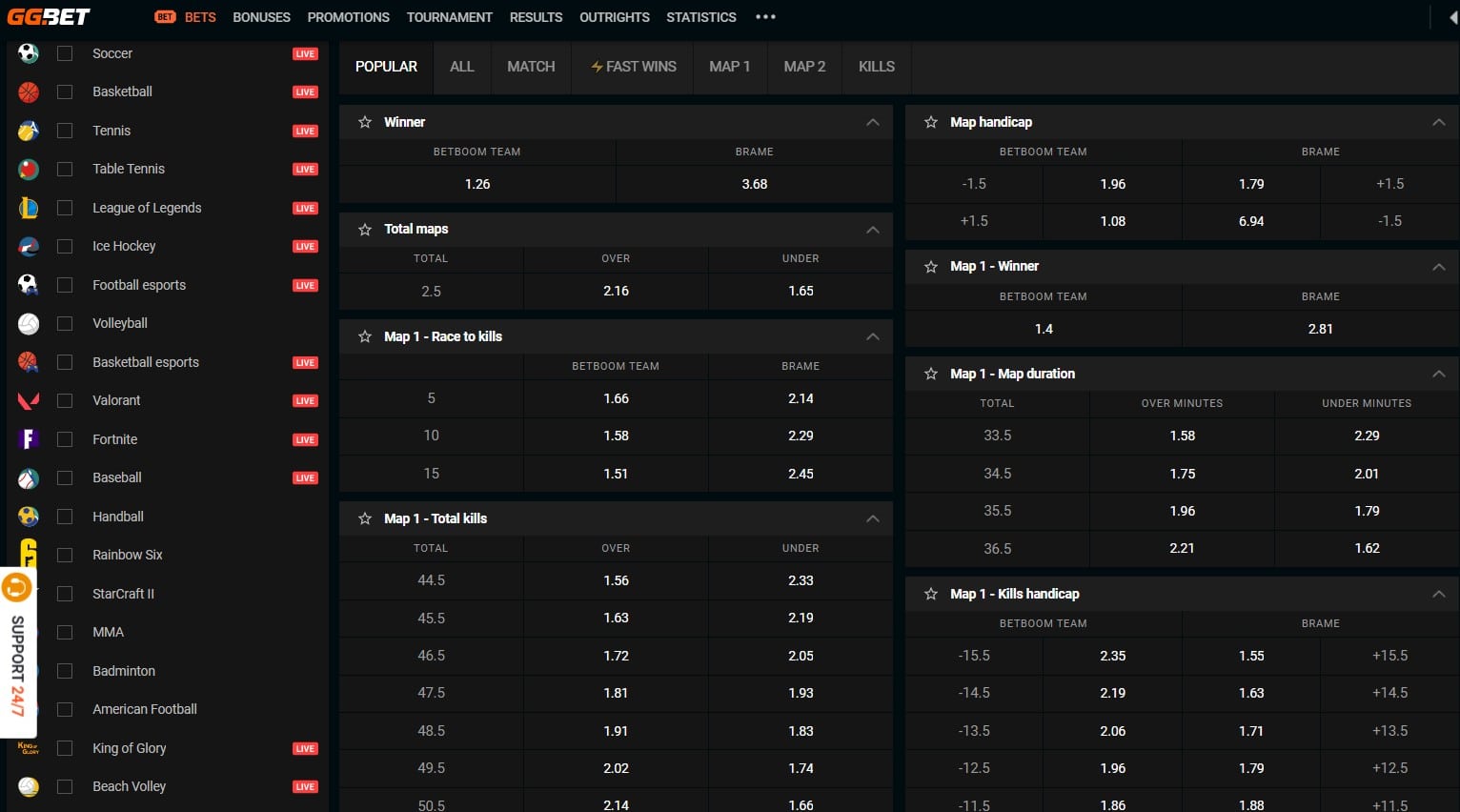Screen dimensions: 1460x812
Task: Switch to the Fast Wins tab
Action: coord(634,67)
